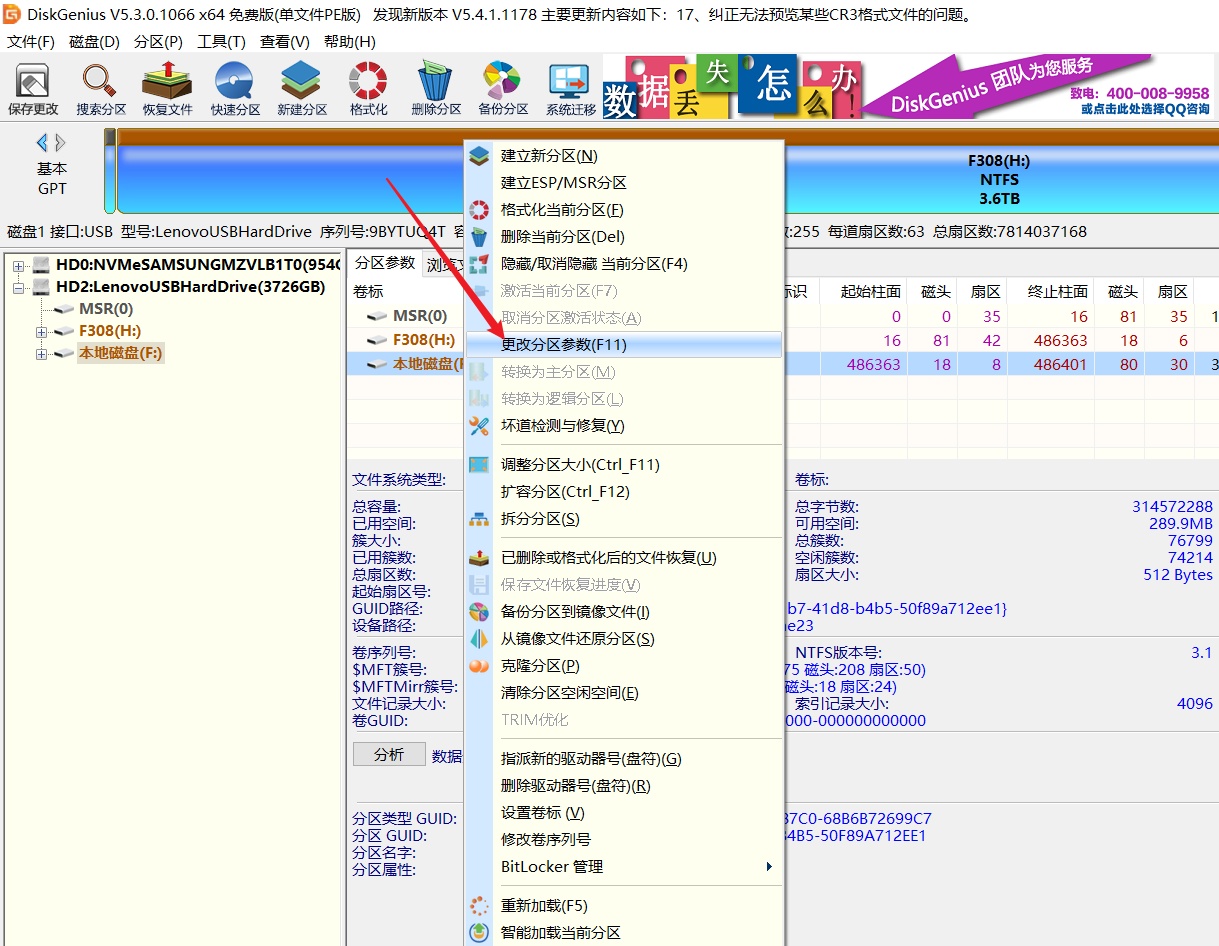Click Backup Partition (备份分区) toolbar icon
The width and height of the screenshot is (1219, 946).
tap(503, 88)
